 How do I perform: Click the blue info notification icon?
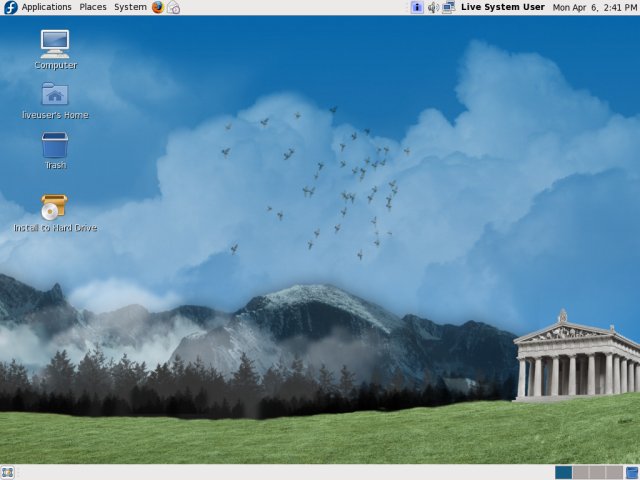click(417, 7)
